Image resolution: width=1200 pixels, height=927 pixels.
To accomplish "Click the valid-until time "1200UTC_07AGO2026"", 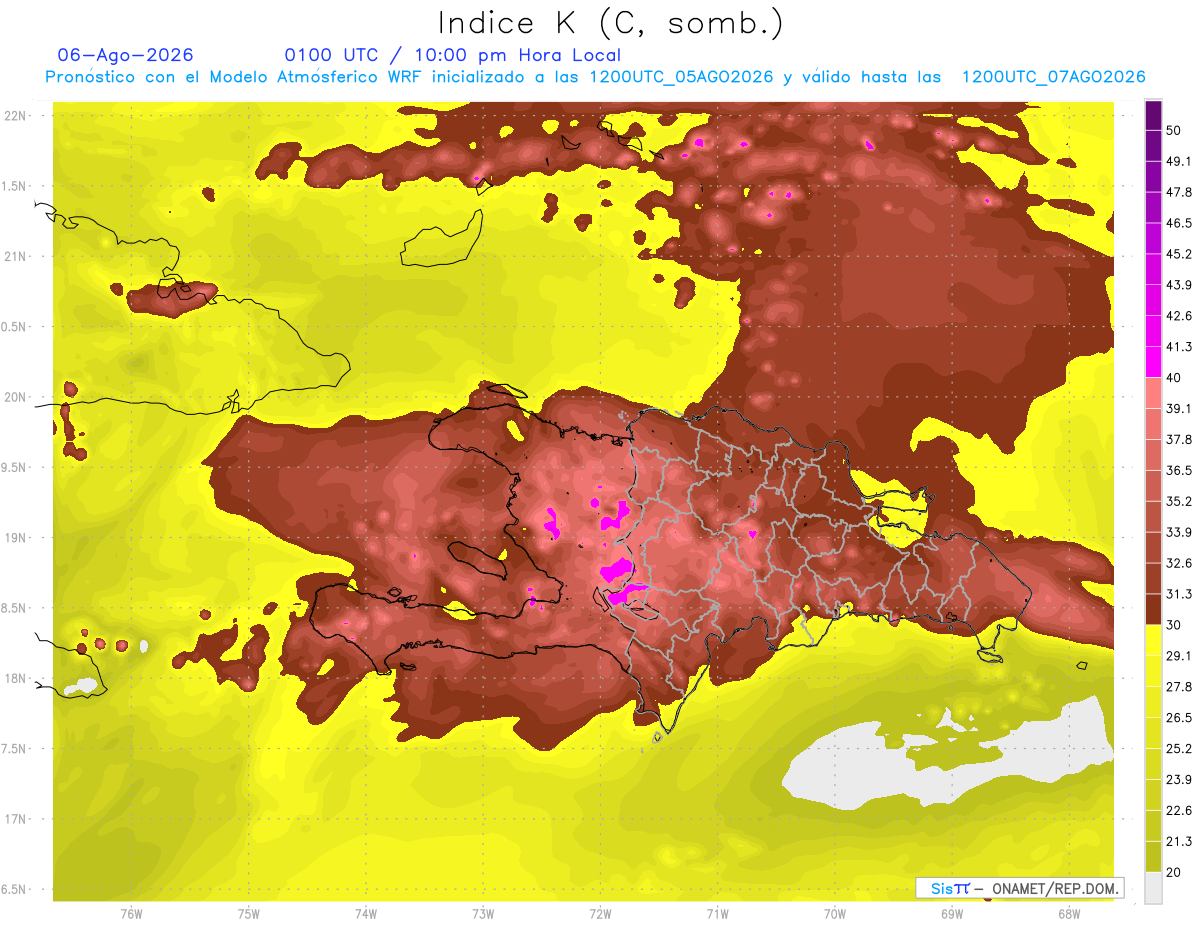I will pos(1053,77).
